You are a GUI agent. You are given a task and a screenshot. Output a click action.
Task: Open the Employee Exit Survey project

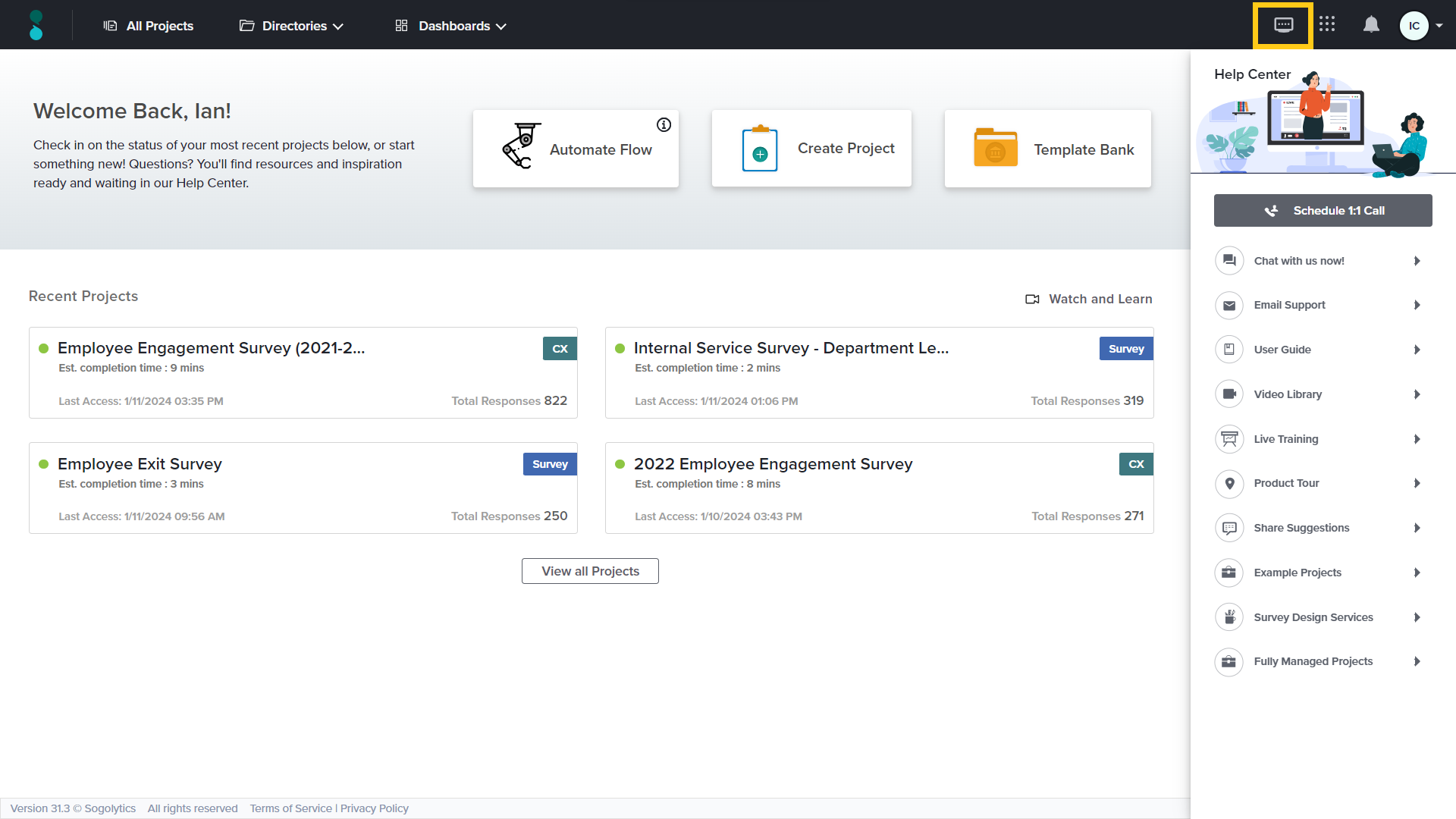pyautogui.click(x=140, y=464)
